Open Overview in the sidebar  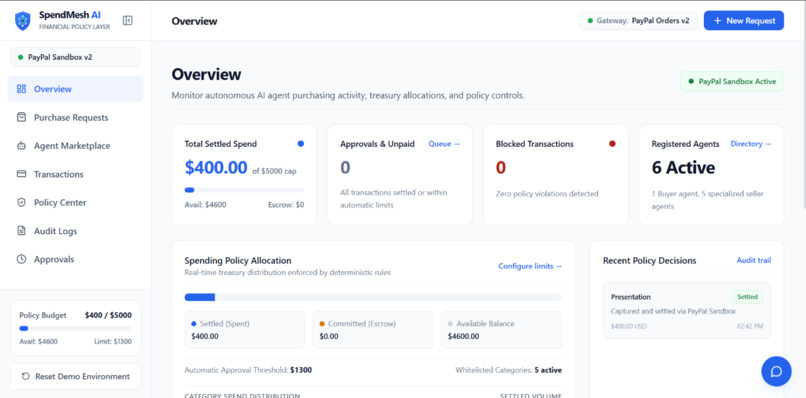point(75,89)
